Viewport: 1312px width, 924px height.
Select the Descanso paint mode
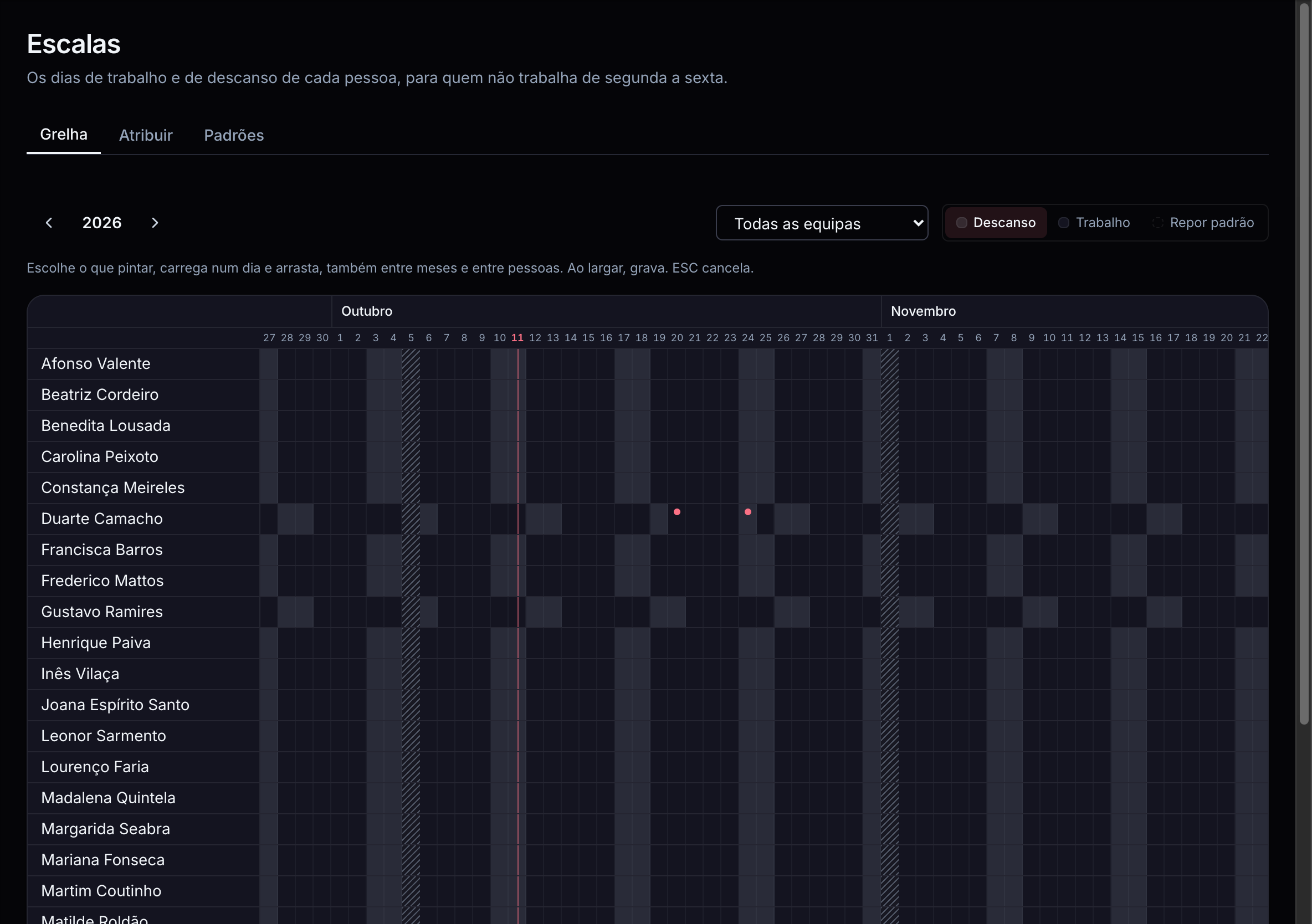[x=996, y=223]
